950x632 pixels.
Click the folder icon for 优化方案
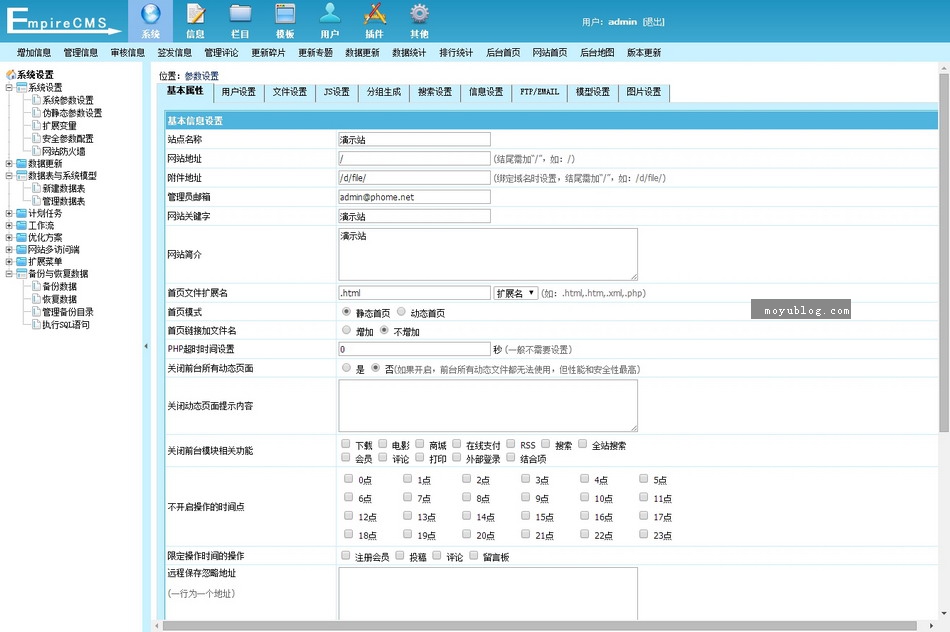pos(22,238)
